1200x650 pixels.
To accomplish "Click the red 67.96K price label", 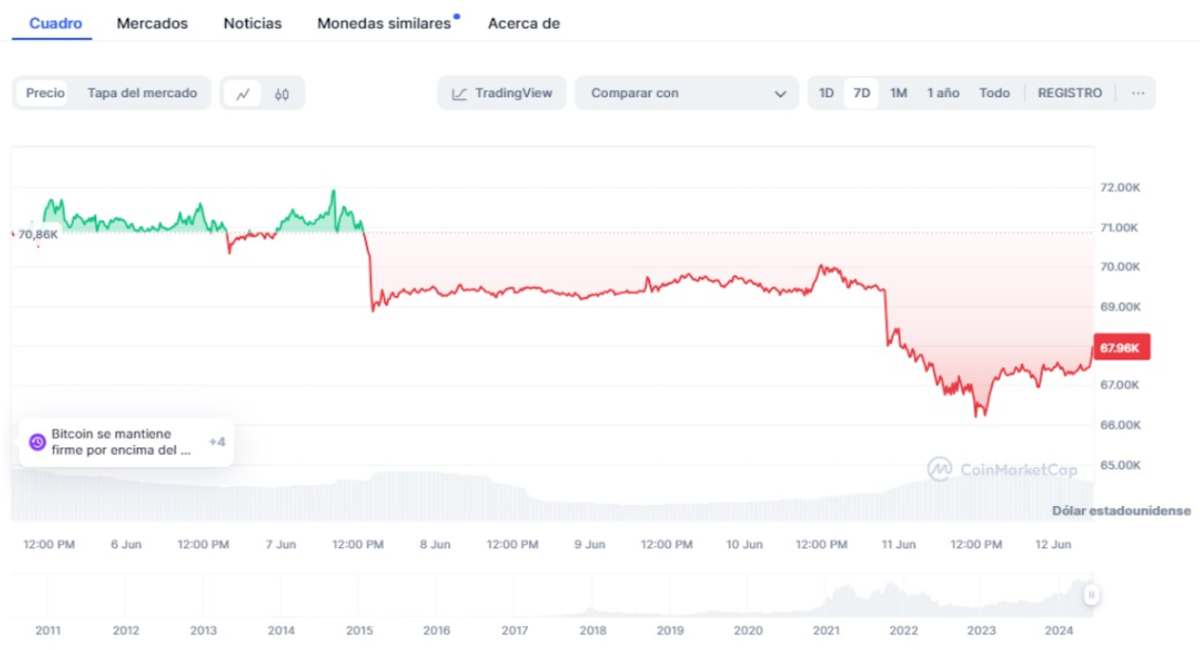I will (1120, 347).
